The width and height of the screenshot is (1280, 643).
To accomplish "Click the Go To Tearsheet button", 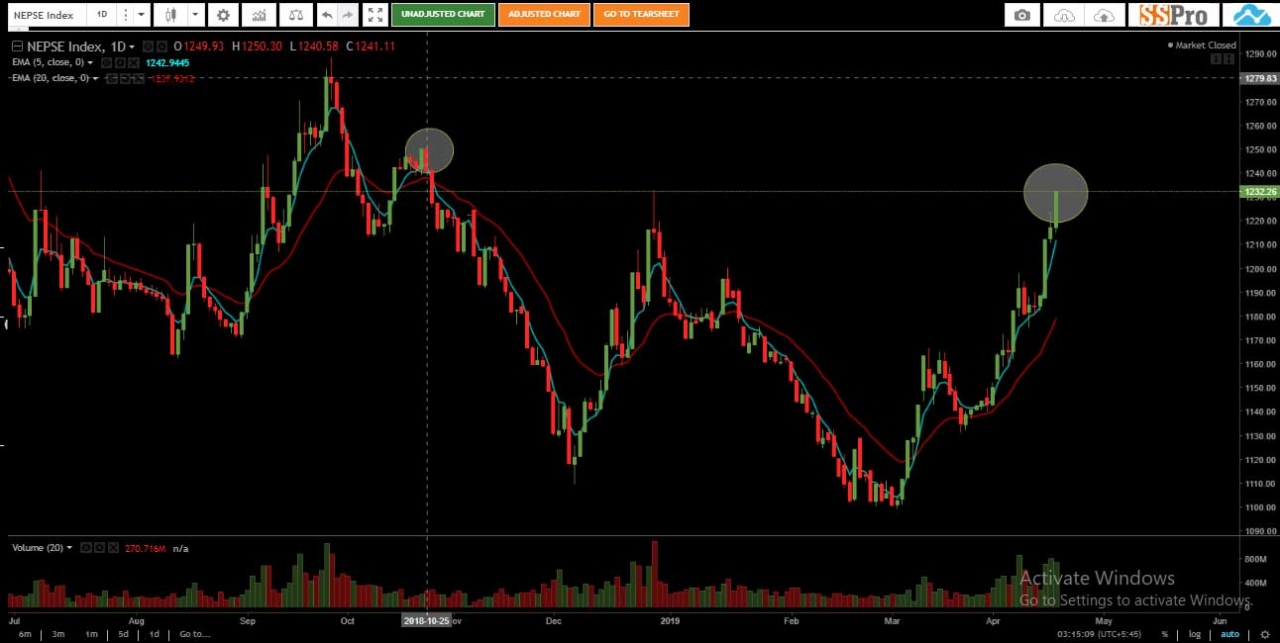I will point(641,15).
